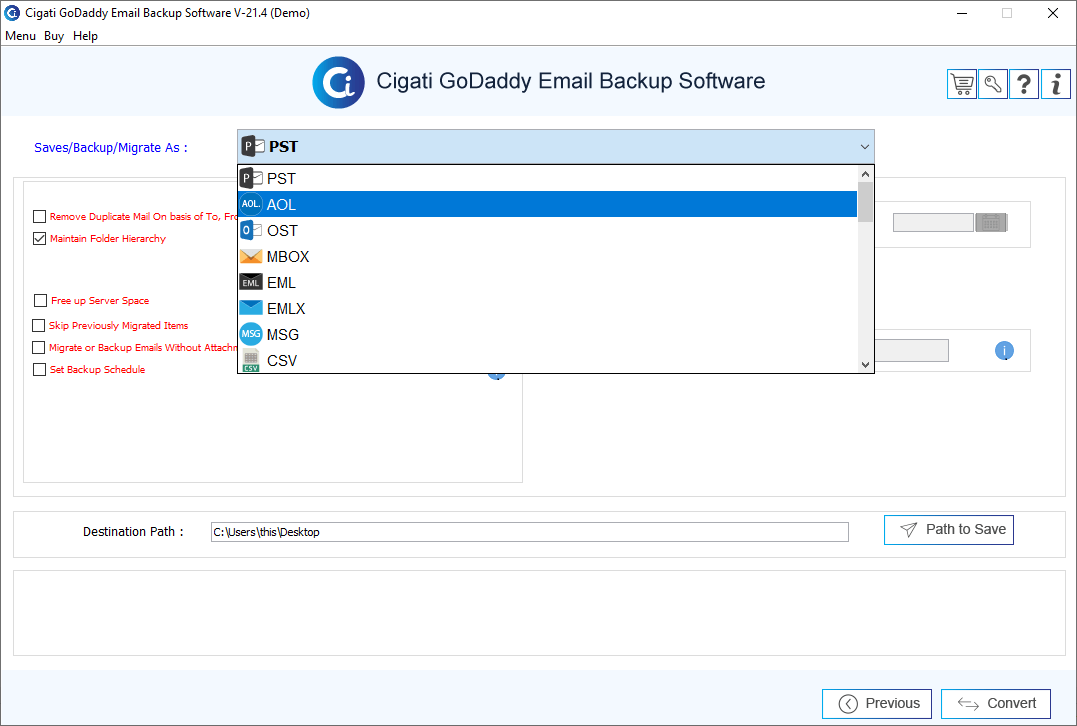The width and height of the screenshot is (1077, 726).
Task: Pick OST from the format list
Action: (547, 231)
